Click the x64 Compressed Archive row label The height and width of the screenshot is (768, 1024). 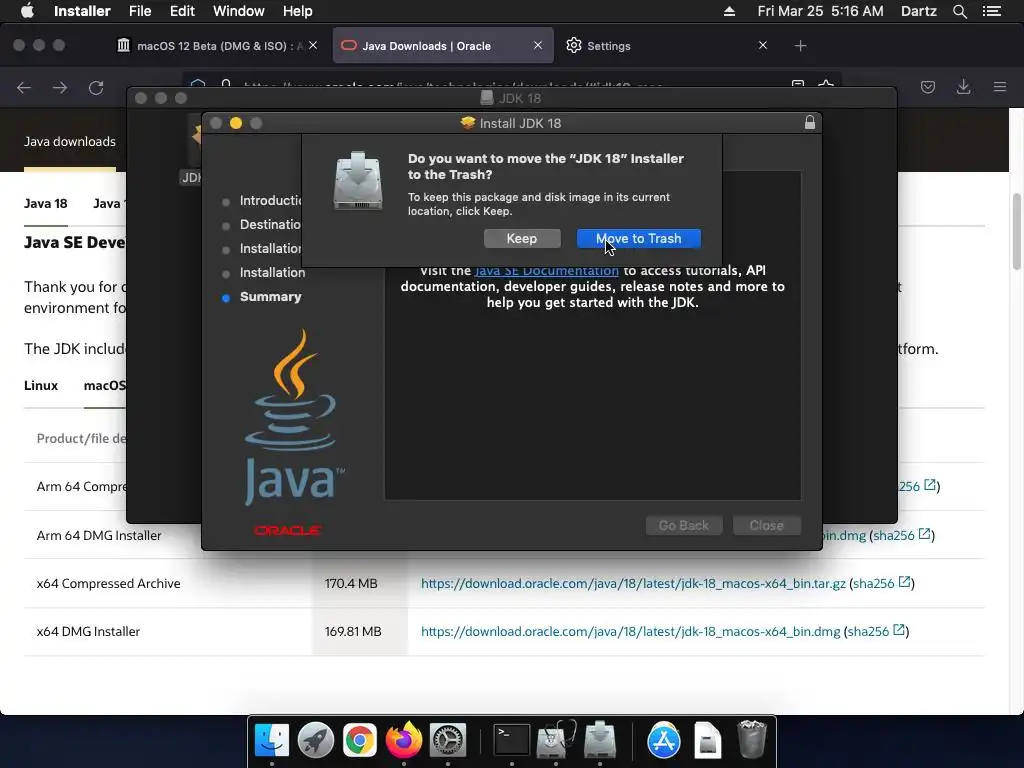pos(108,583)
